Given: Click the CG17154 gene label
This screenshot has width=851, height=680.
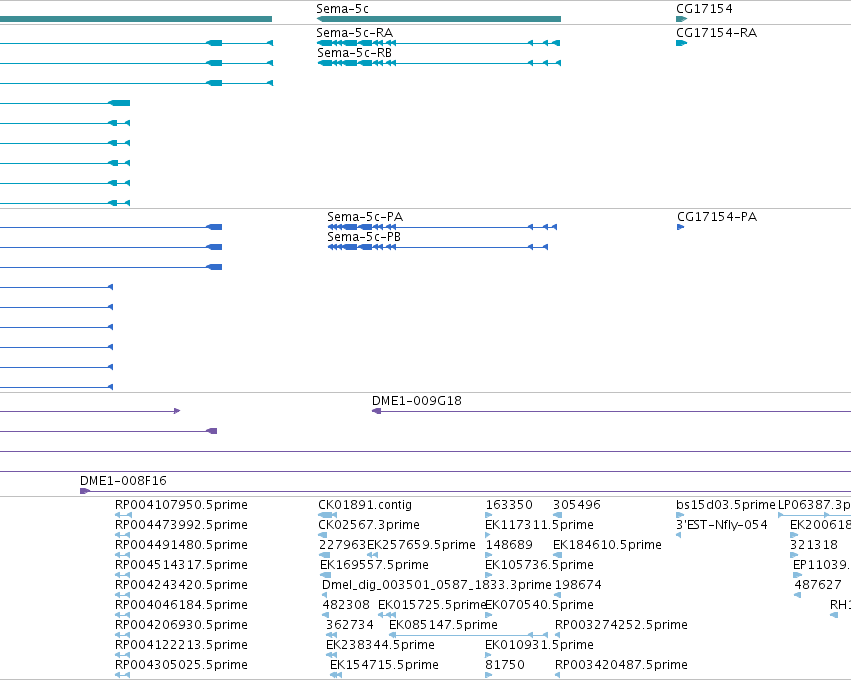Looking at the screenshot, I should [x=704, y=9].
